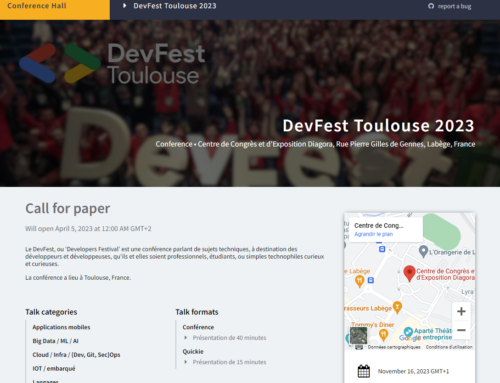Select DevFest Toulouse 2023 breadcrumb in the header
The height and width of the screenshot is (383, 500).
tap(175, 6)
